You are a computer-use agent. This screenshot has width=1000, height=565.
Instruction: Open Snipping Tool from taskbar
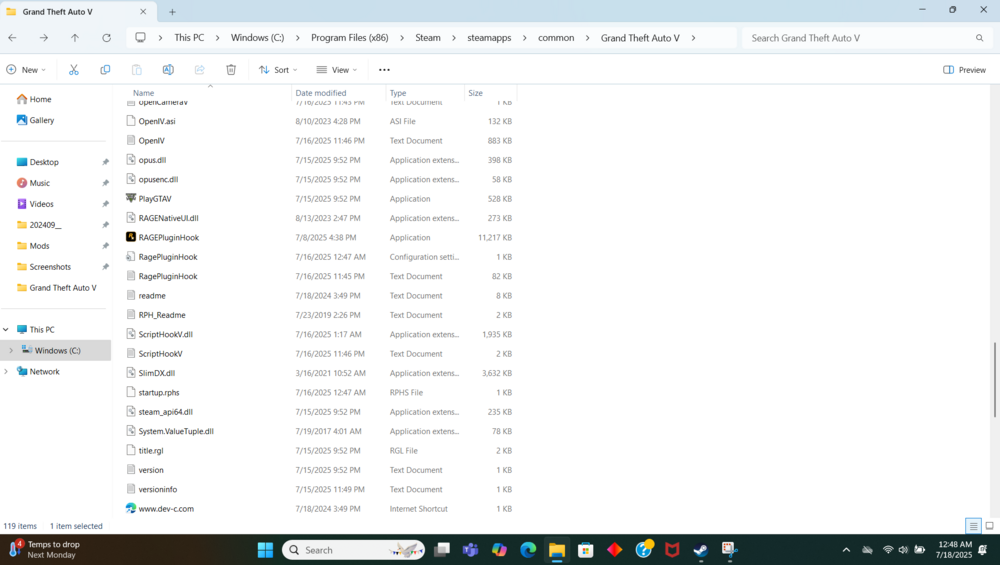tap(730, 550)
